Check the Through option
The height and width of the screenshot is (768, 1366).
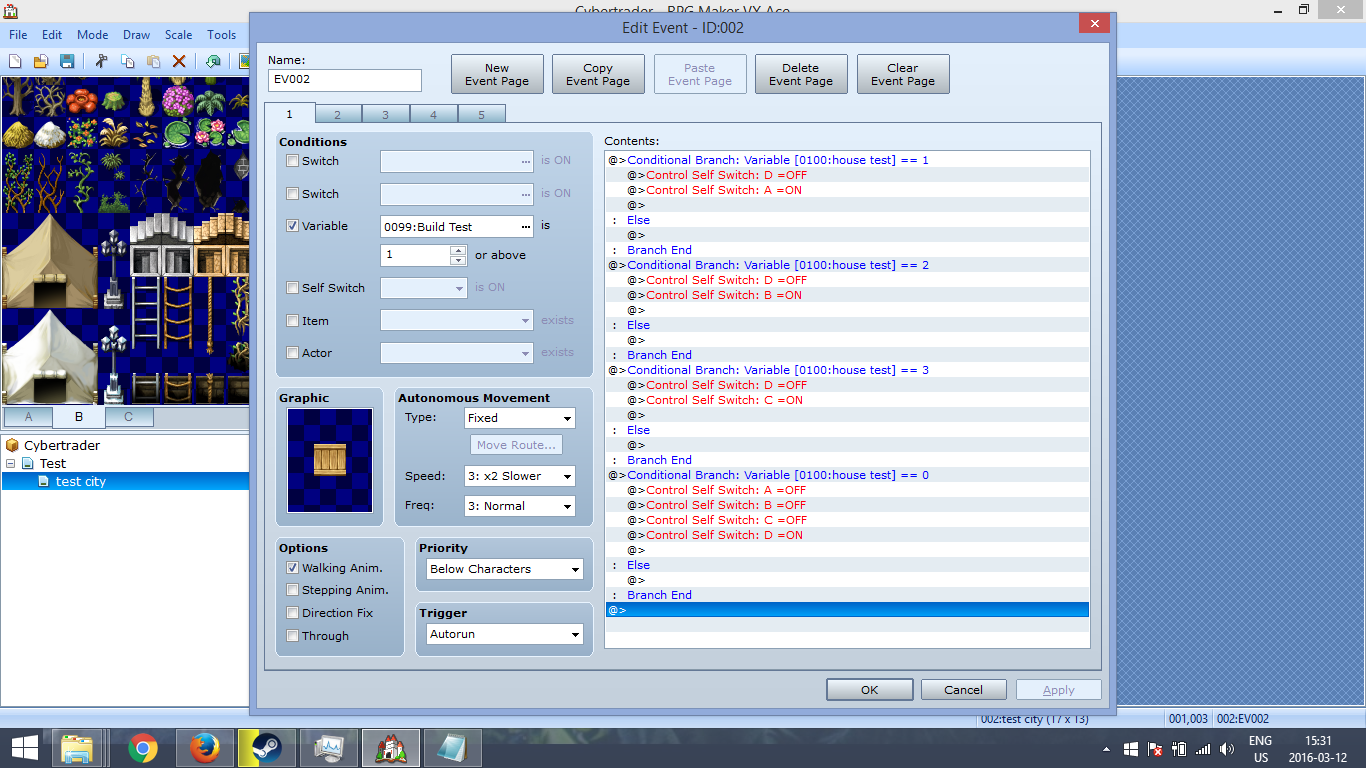point(292,636)
